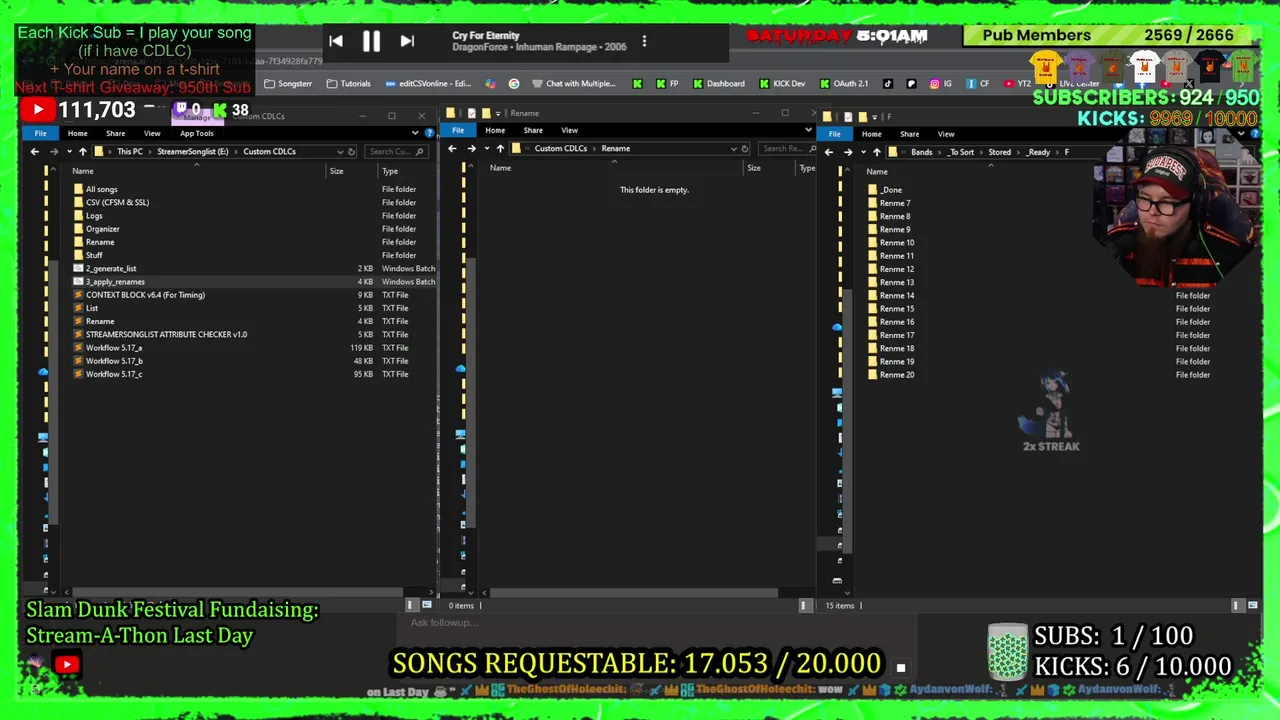Open the Kick Dashboard bookmark
The width and height of the screenshot is (1280, 720).
point(719,84)
